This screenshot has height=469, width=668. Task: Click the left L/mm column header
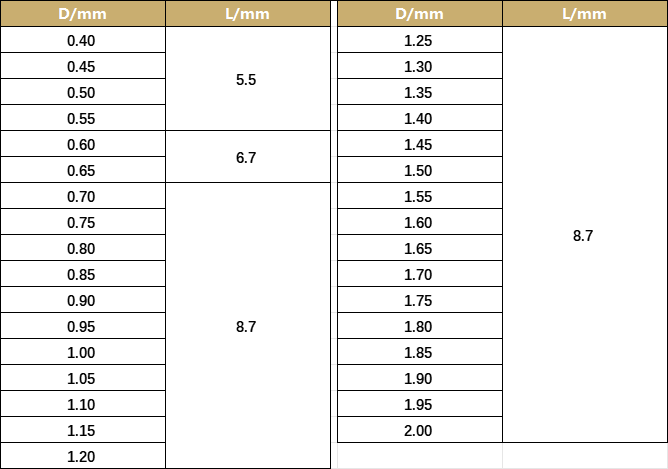248,14
